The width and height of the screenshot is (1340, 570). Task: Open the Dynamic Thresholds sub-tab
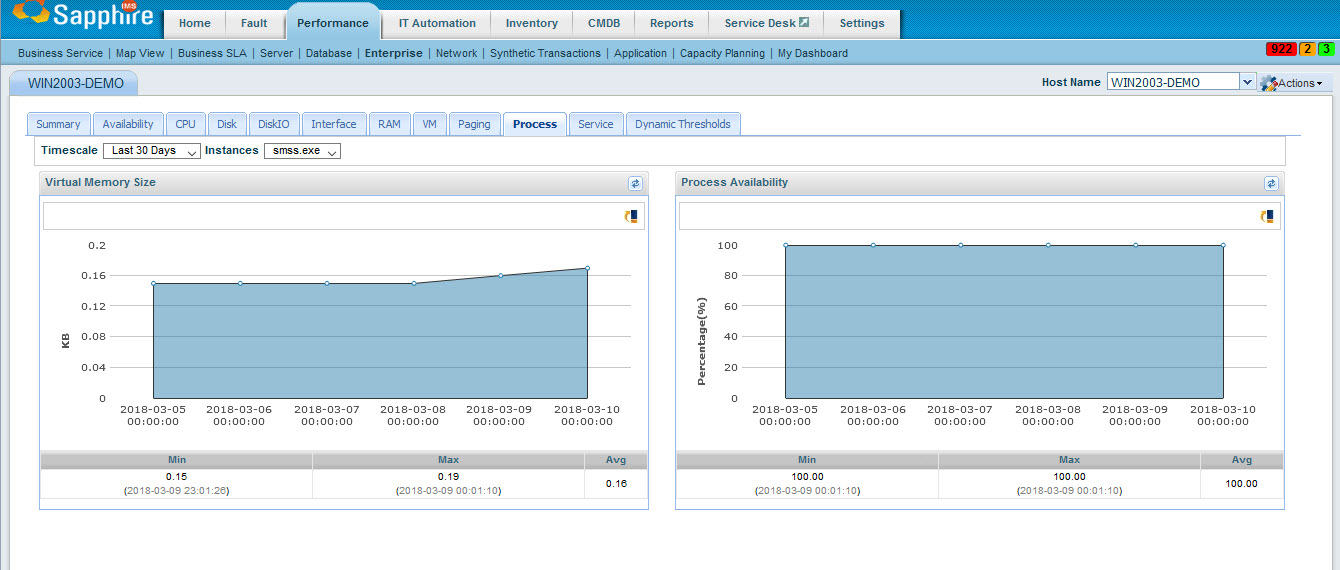683,124
